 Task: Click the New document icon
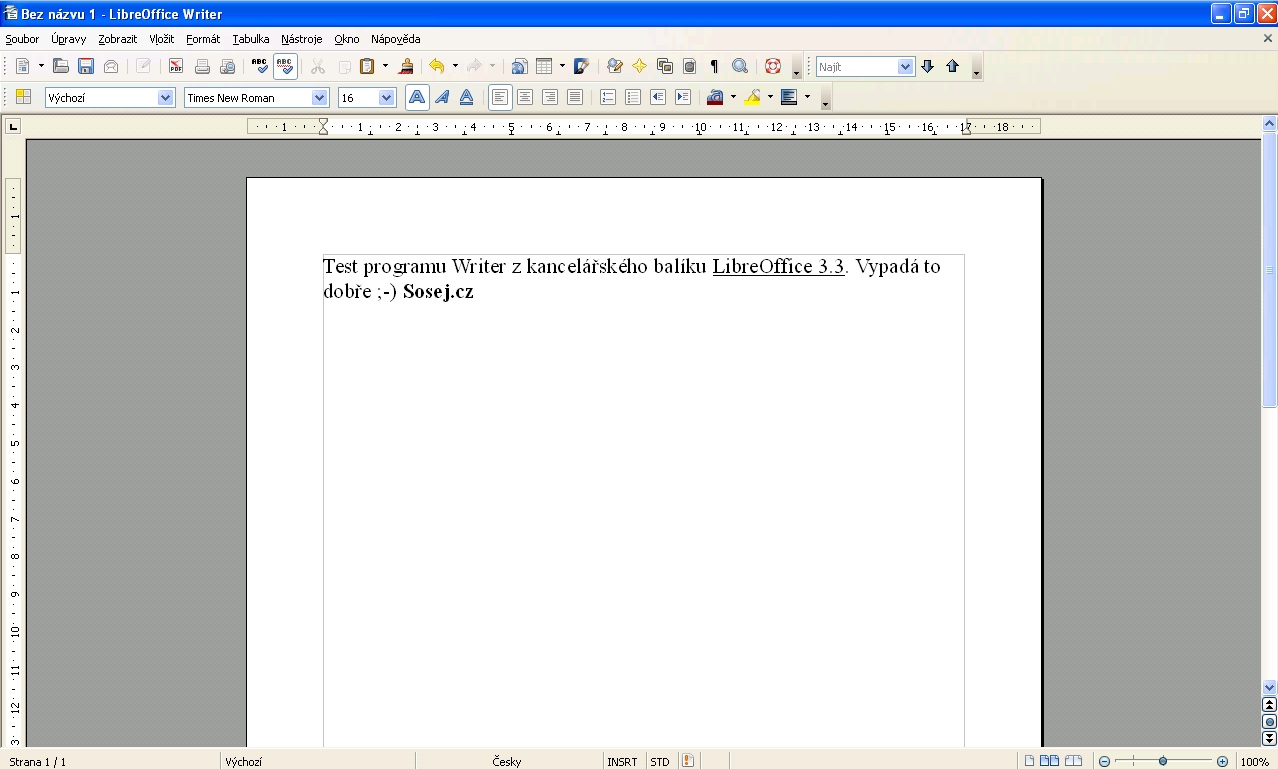23,67
